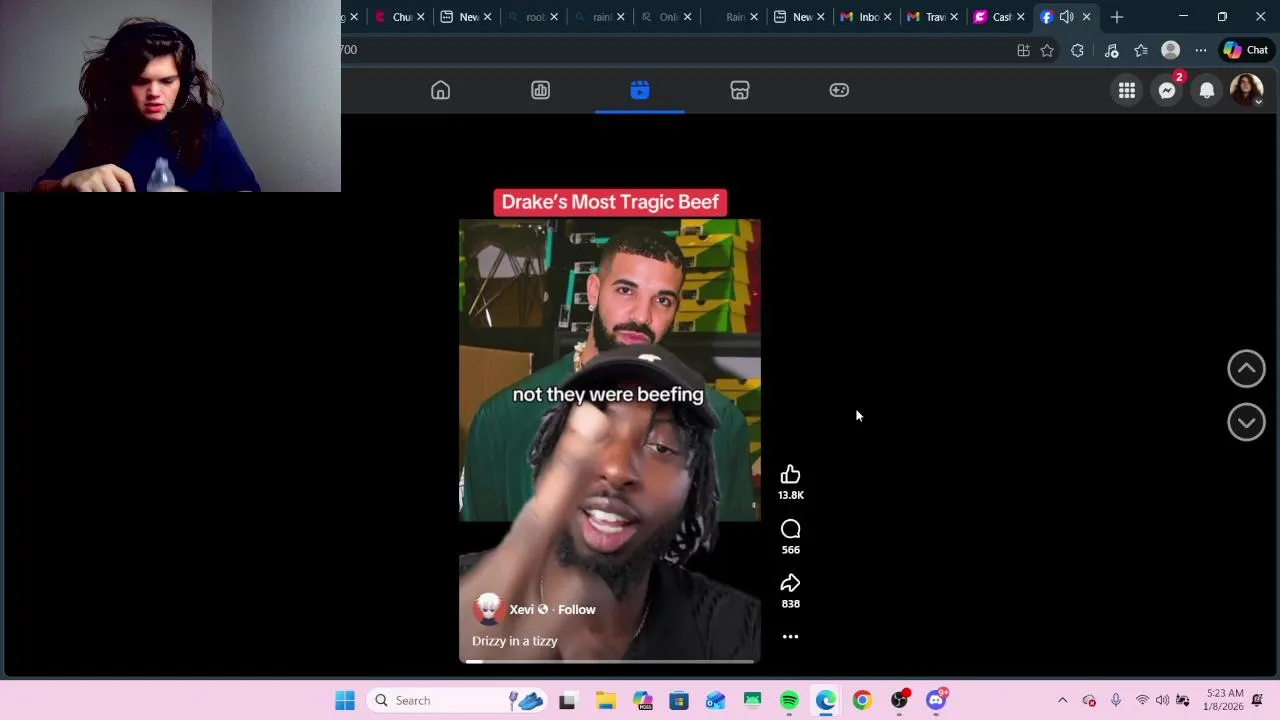Click the split screen/apps icon in address bar
Screen dimensions: 1280x720
(x=1023, y=50)
